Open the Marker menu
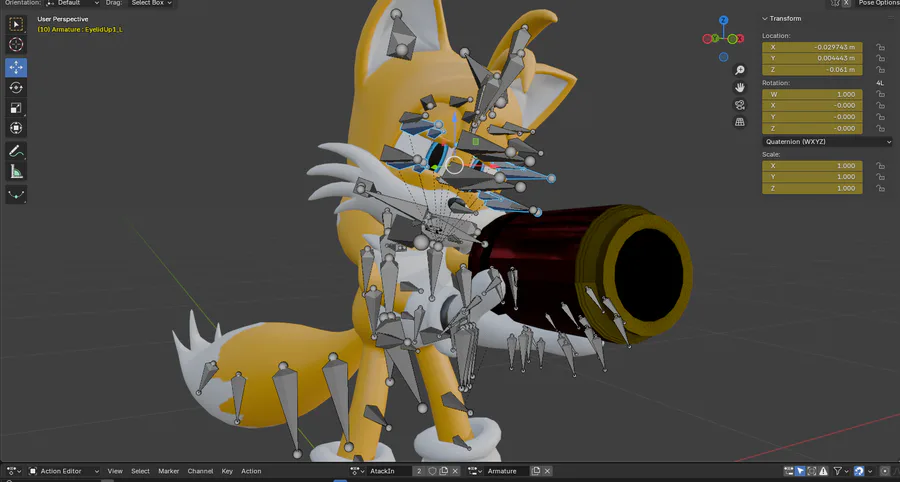This screenshot has width=900, height=482. point(169,471)
